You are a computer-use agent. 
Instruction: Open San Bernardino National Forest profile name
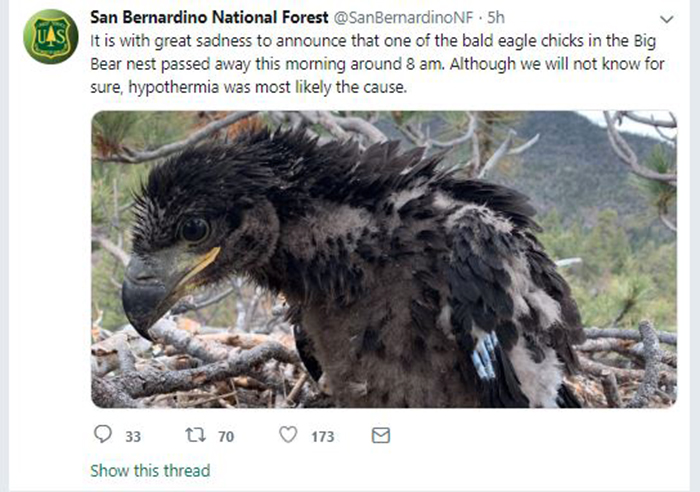209,17
